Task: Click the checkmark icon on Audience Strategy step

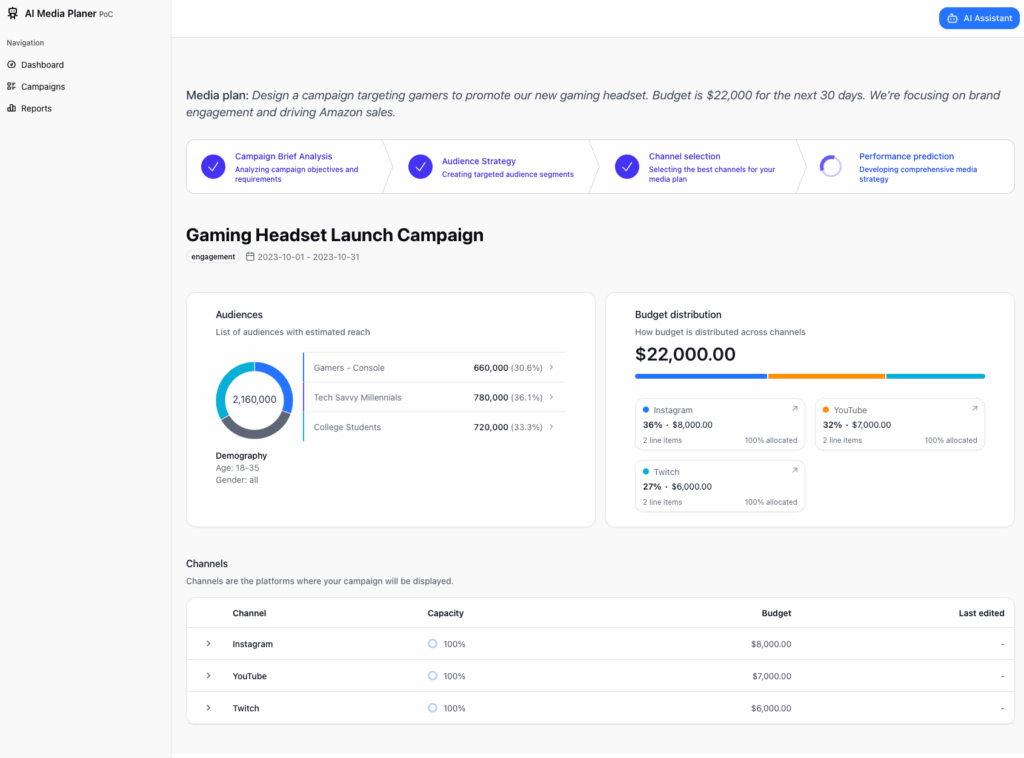Action: tap(420, 166)
